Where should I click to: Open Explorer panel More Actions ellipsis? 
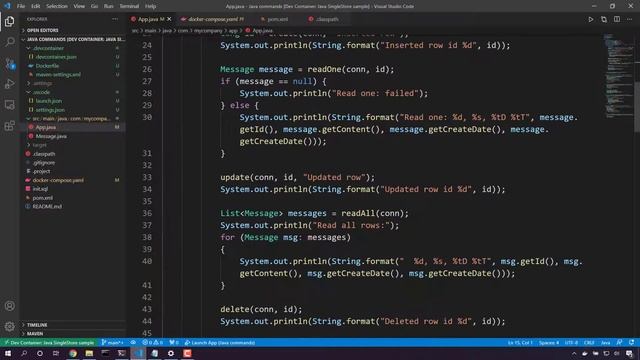[x=115, y=19]
